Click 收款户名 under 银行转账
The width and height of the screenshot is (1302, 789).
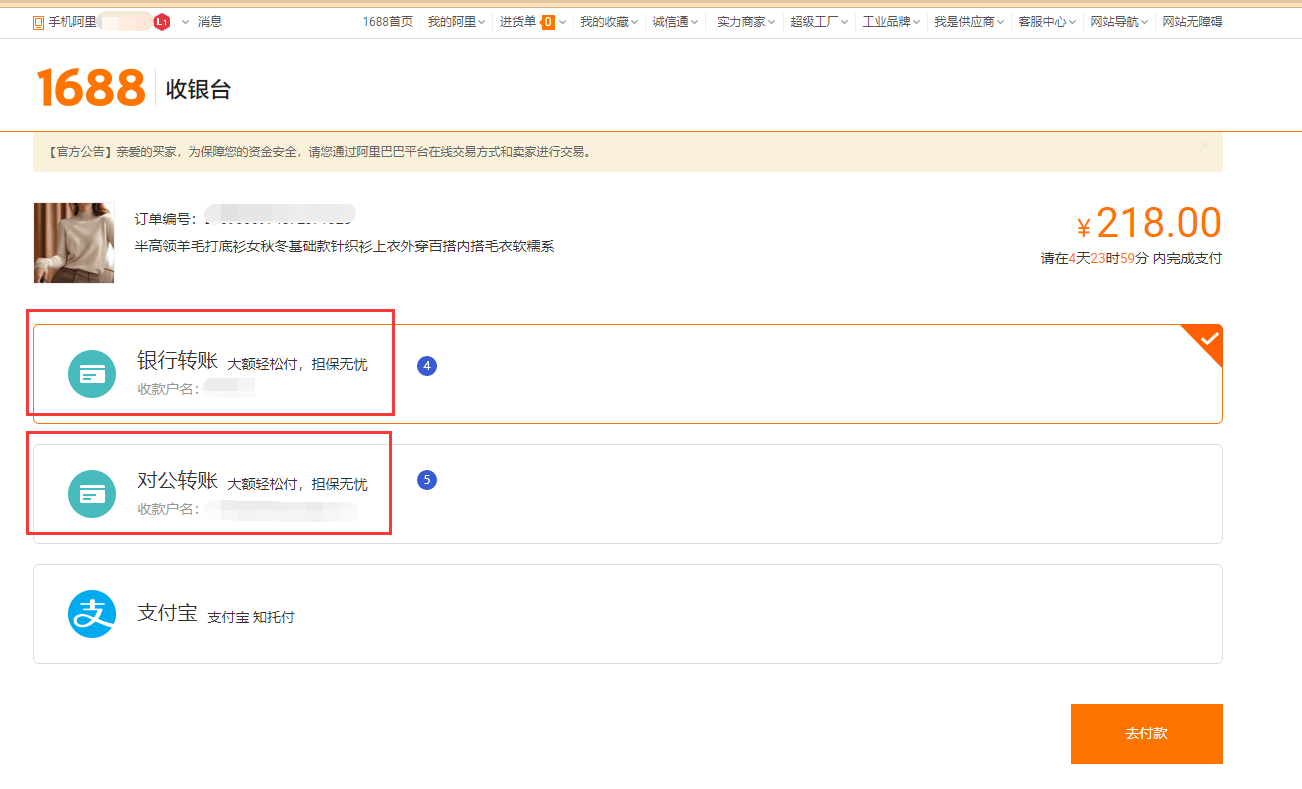click(168, 389)
